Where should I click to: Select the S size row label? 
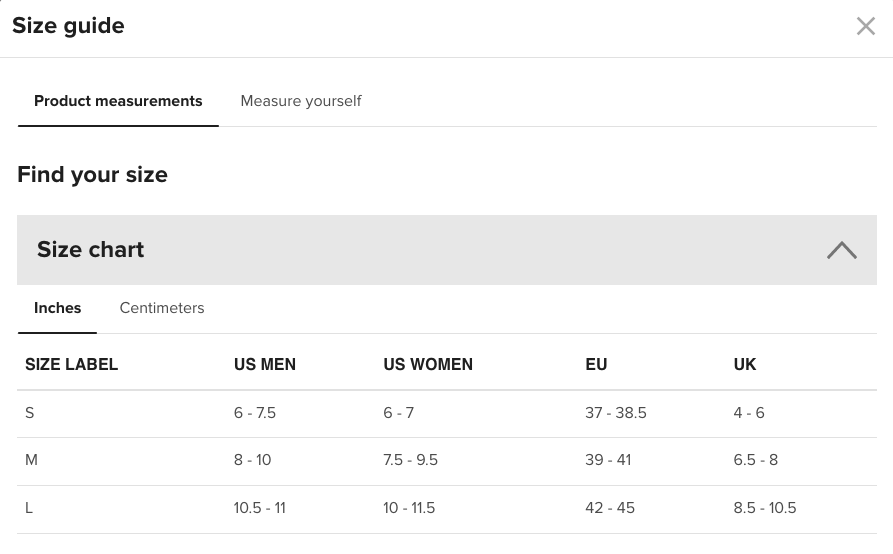pyautogui.click(x=30, y=413)
